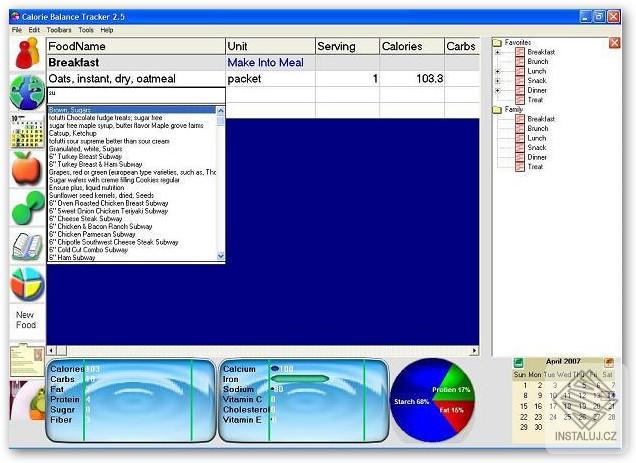The height and width of the screenshot is (463, 636).
Task: Open the calendar icon in sidebar
Action: tap(27, 131)
